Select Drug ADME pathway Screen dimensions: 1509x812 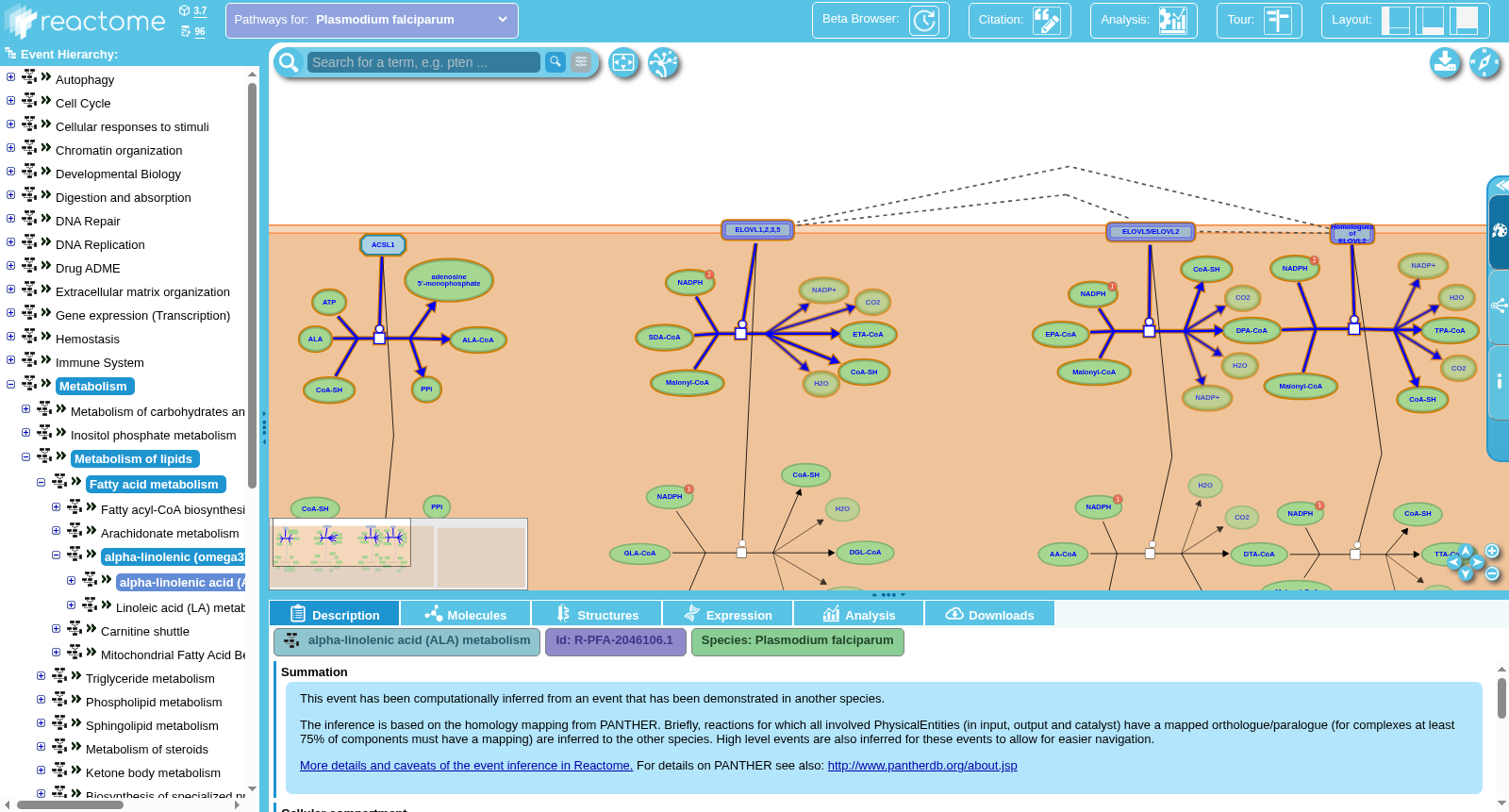coord(88,268)
